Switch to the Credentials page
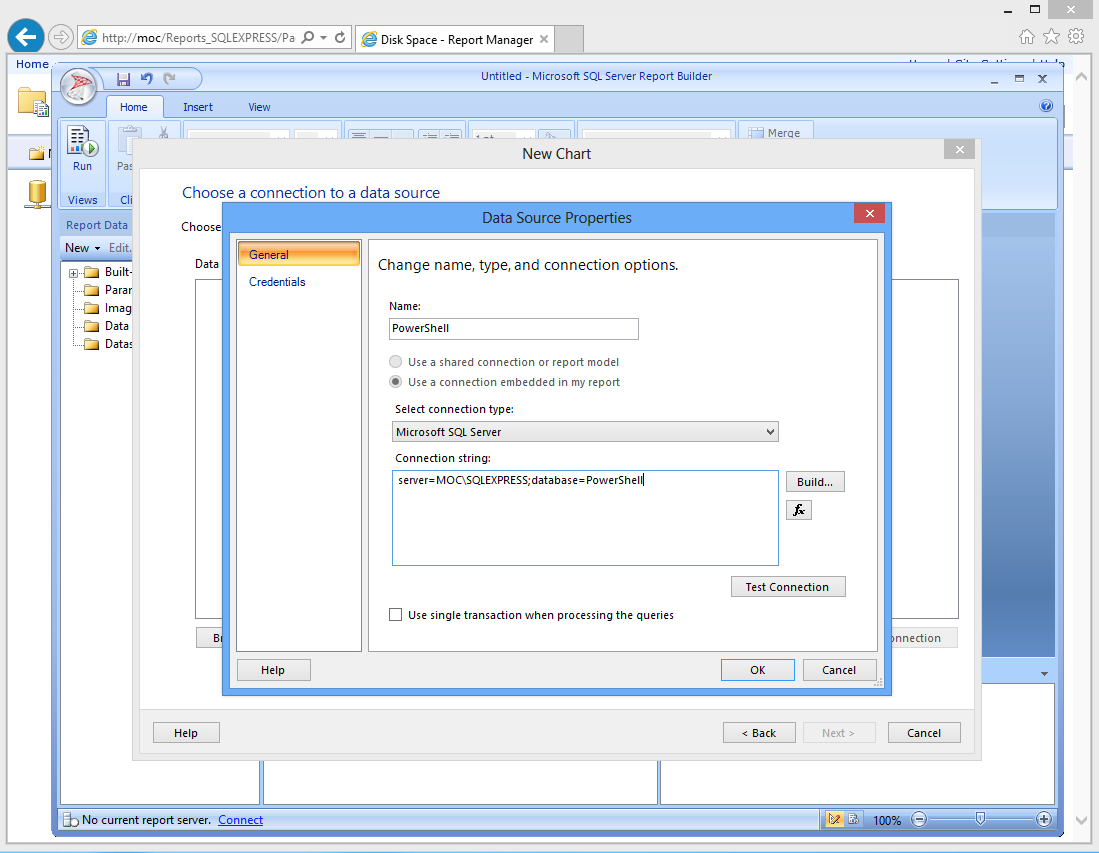The width and height of the screenshot is (1099, 853). 277,282
